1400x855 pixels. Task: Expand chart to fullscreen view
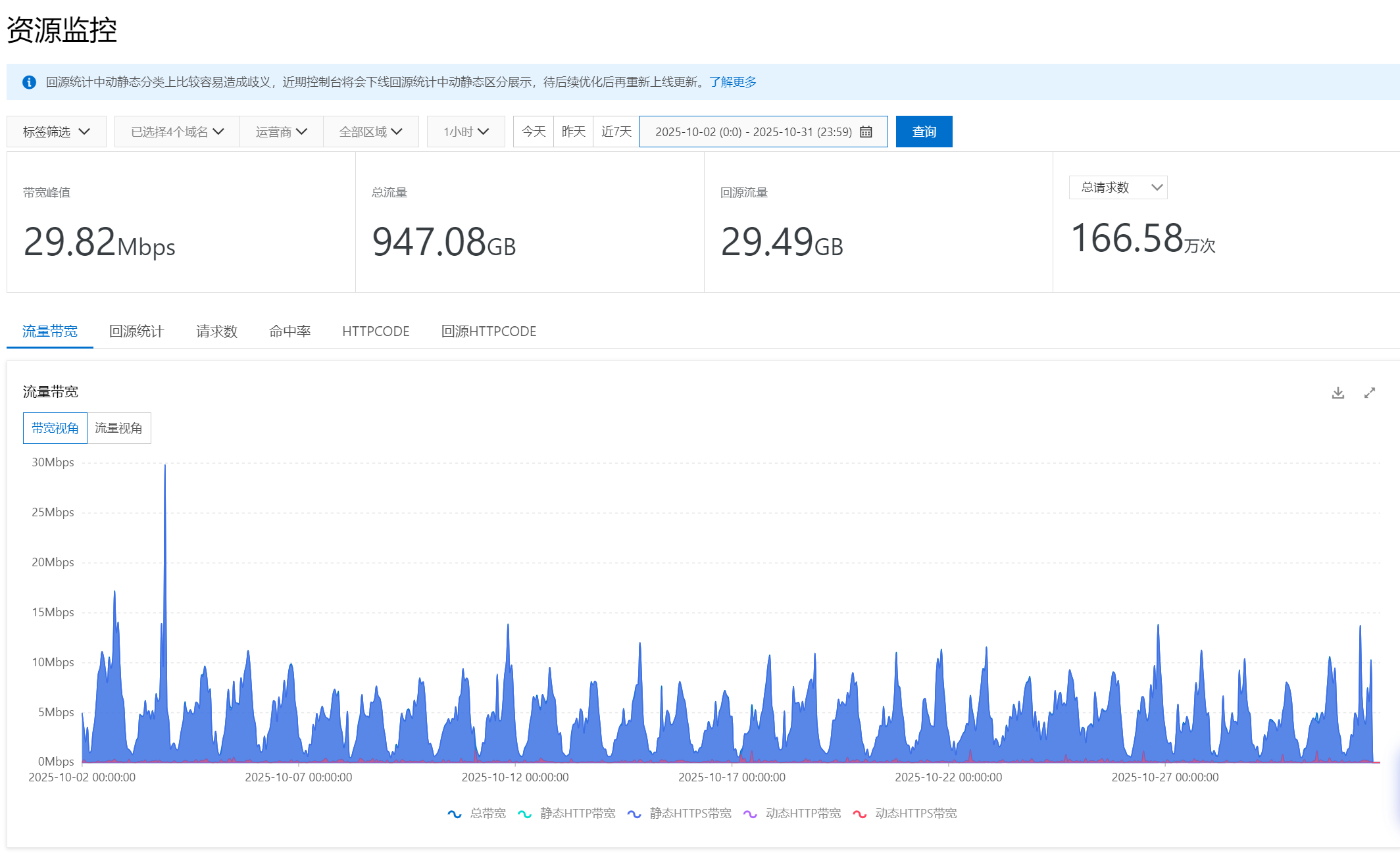pyautogui.click(x=1370, y=393)
